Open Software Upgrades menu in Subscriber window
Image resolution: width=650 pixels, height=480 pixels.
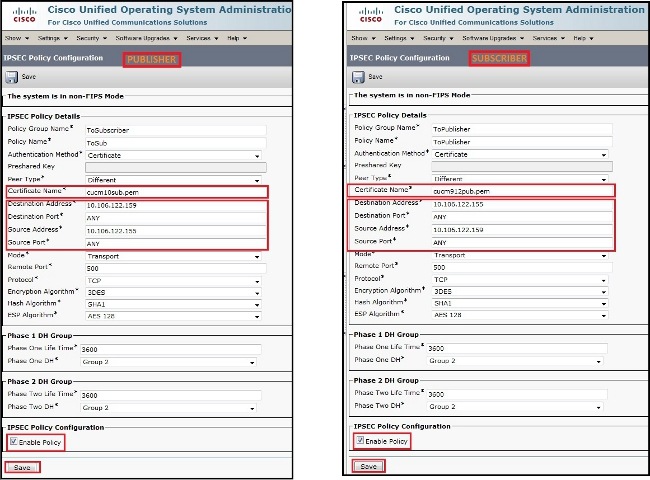pos(493,38)
